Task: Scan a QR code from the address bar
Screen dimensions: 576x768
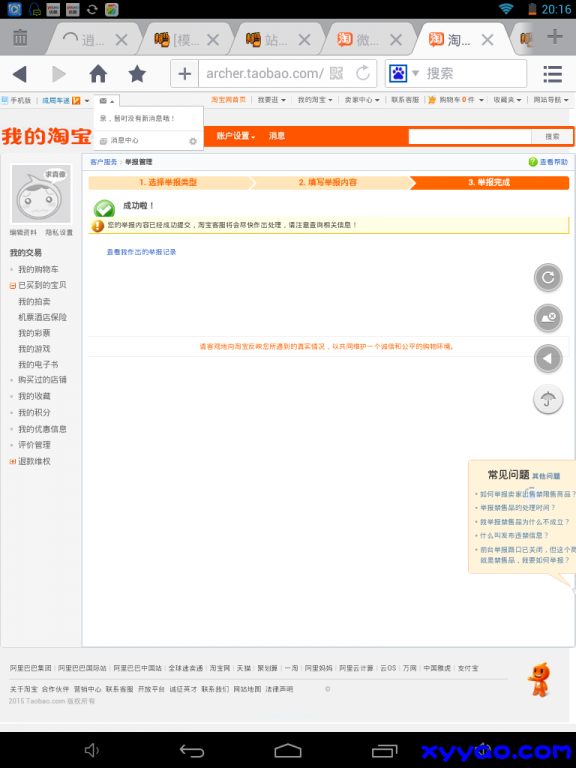Action: point(336,74)
